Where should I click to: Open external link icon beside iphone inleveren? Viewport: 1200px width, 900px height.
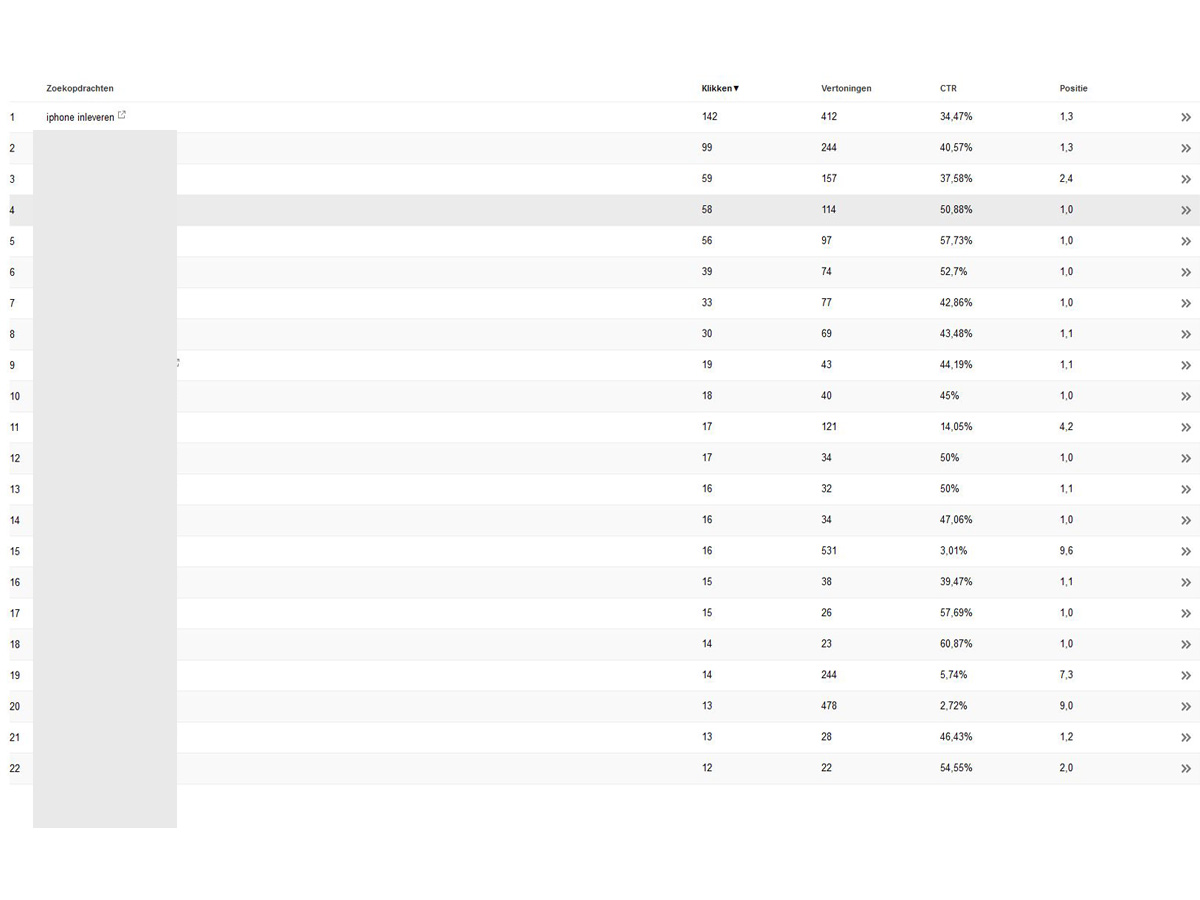(x=122, y=115)
